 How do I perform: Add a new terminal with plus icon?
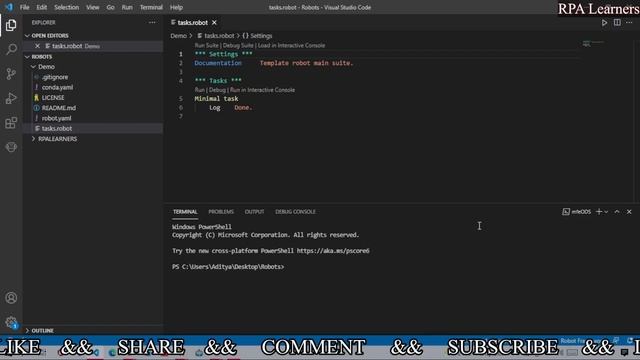pyautogui.click(x=599, y=211)
